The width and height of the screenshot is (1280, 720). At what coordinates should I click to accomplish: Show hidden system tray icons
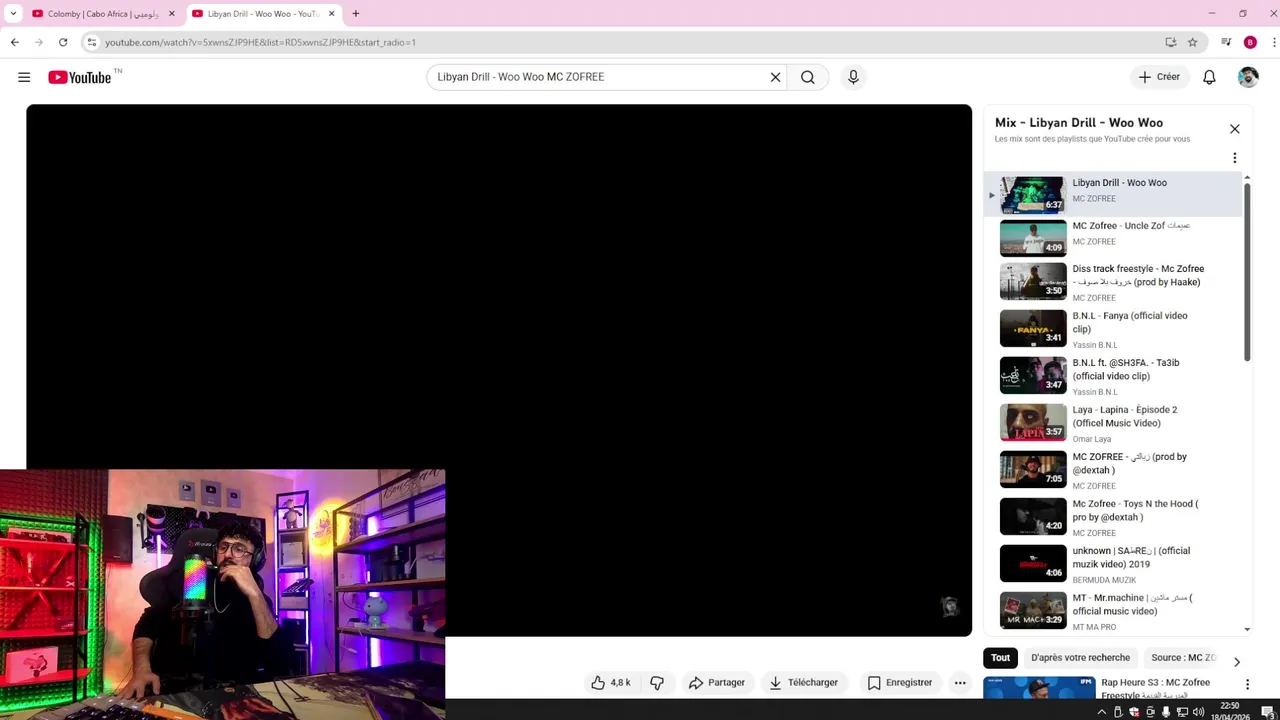[x=1102, y=712]
